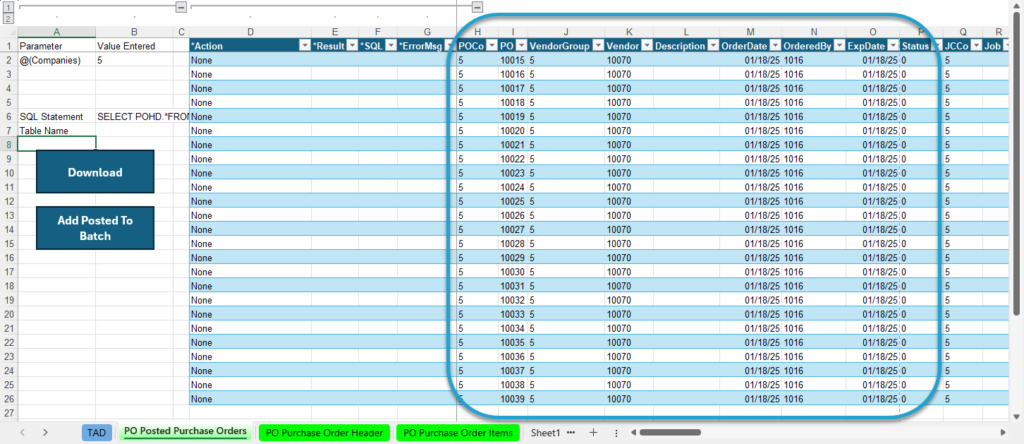Open the PO Purchase Order Items tab

click(459, 432)
